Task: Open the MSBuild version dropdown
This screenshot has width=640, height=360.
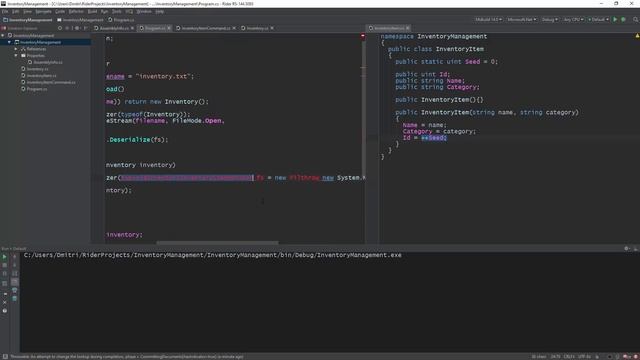Action: click(488, 20)
